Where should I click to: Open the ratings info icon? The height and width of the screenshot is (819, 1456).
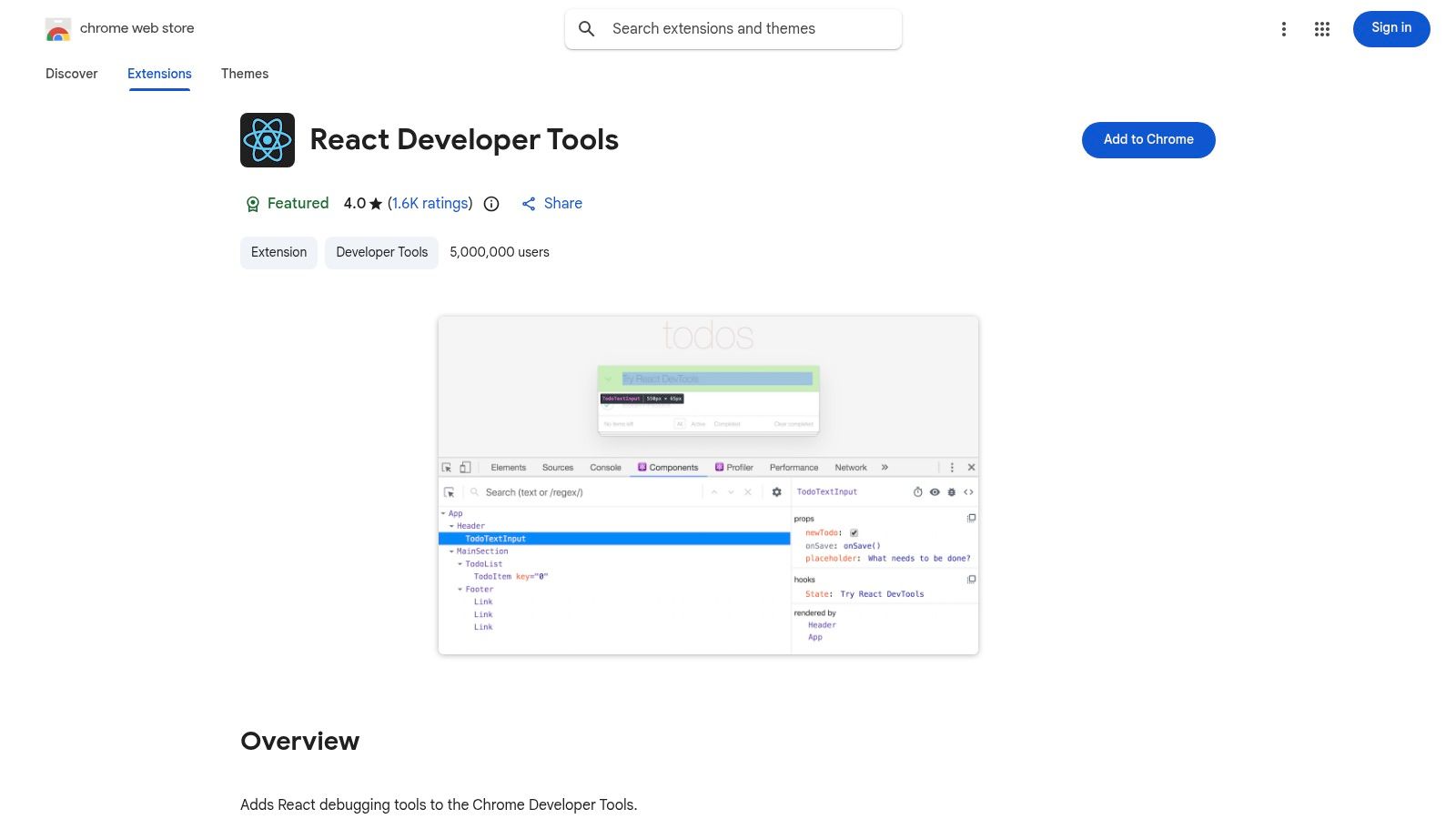pos(490,204)
